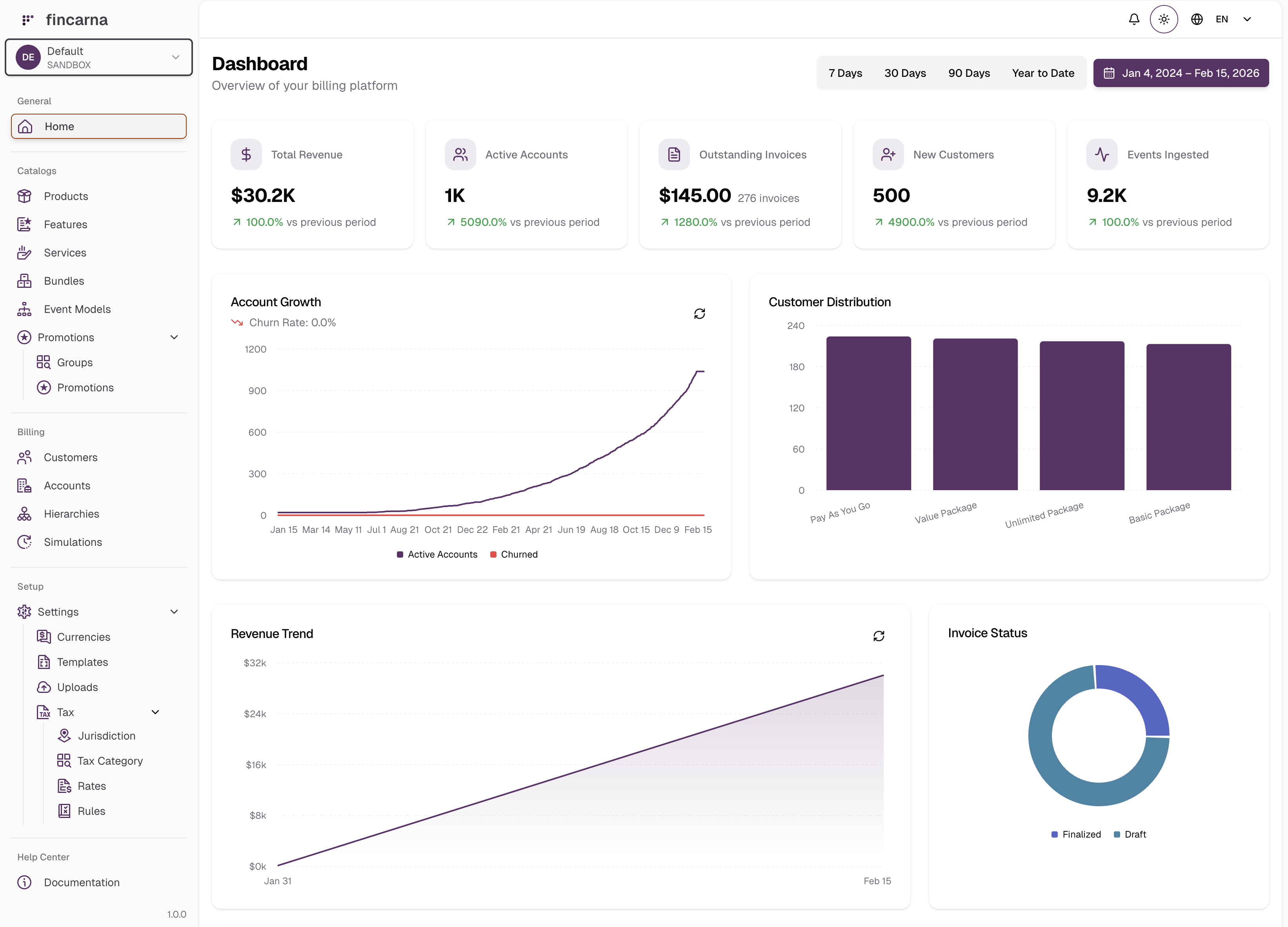The image size is (1288, 927).
Task: Open the Documentation link
Action: click(81, 882)
